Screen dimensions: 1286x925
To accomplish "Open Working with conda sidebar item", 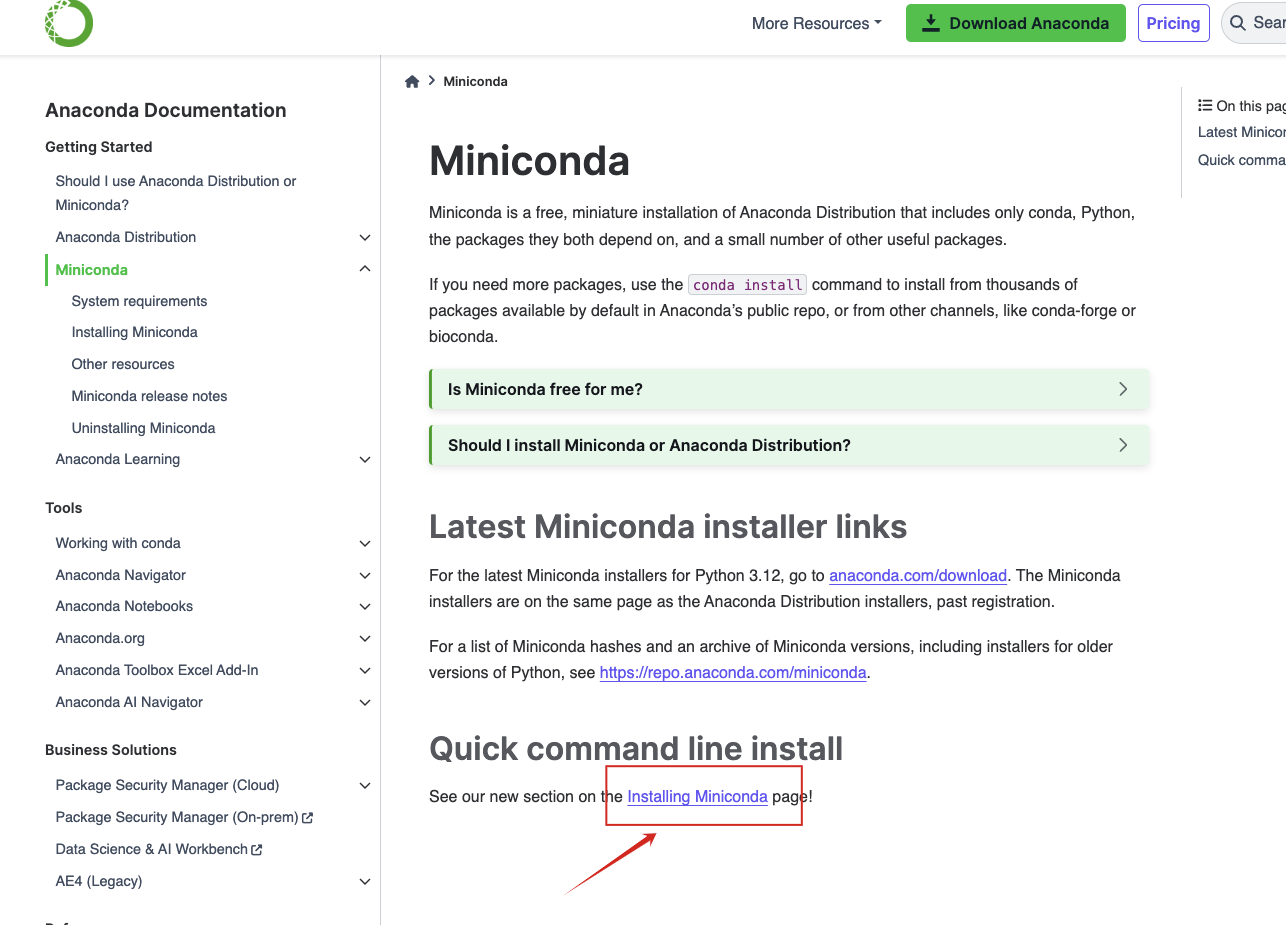I will tap(118, 543).
